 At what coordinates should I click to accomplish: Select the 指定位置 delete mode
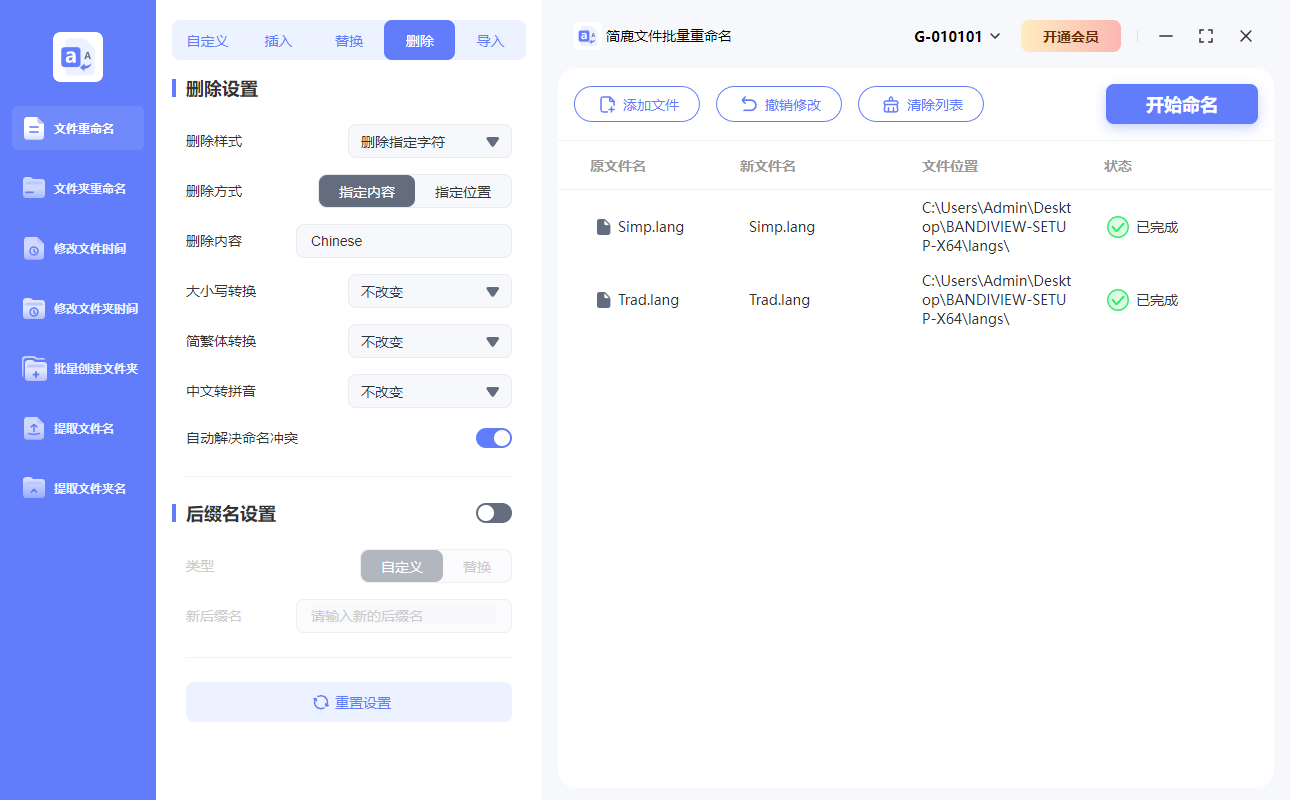463,191
